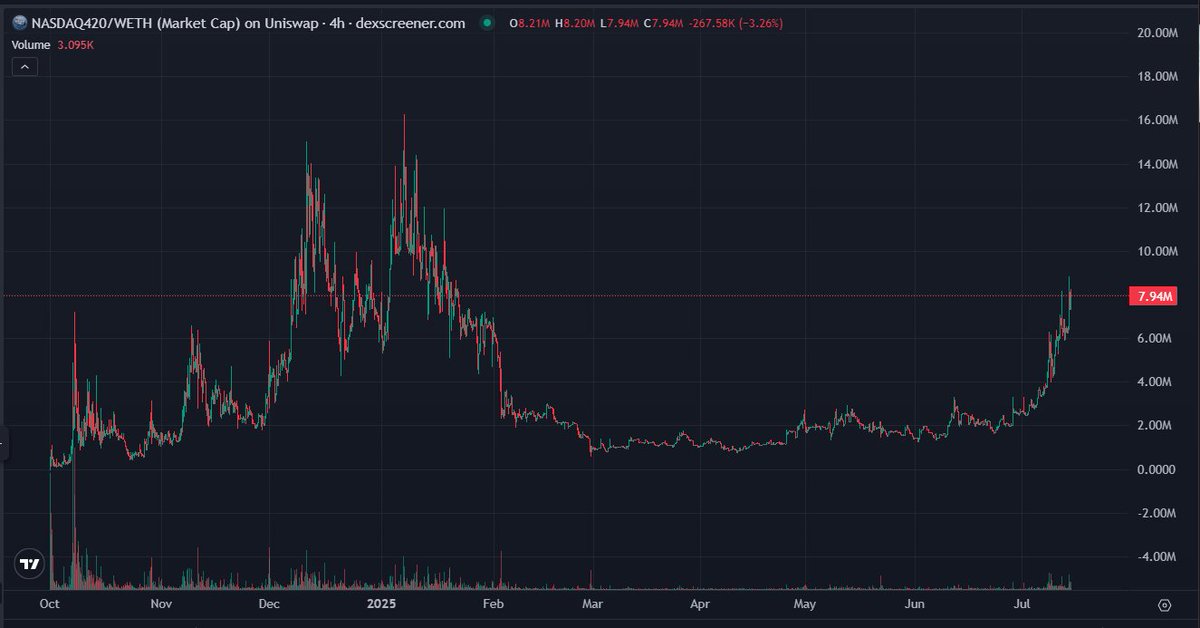Click the left edge panel handle

[x=4, y=443]
